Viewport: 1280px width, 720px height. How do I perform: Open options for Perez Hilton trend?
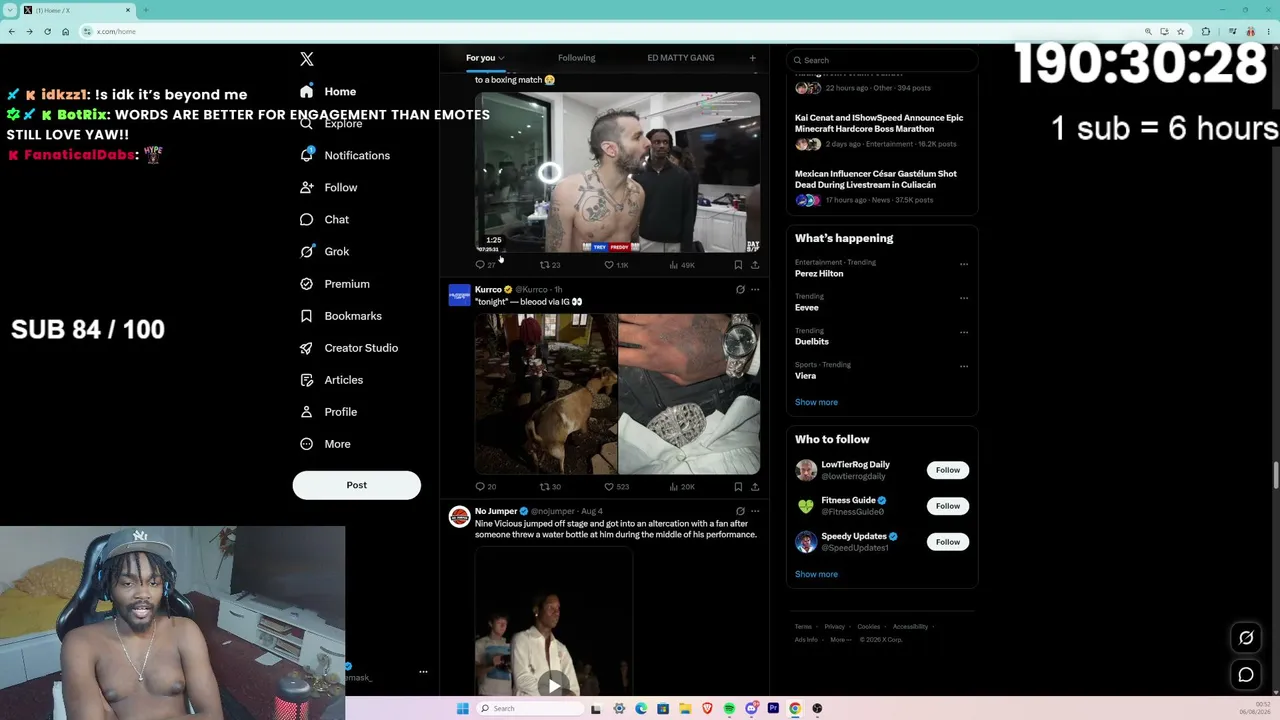(x=964, y=264)
